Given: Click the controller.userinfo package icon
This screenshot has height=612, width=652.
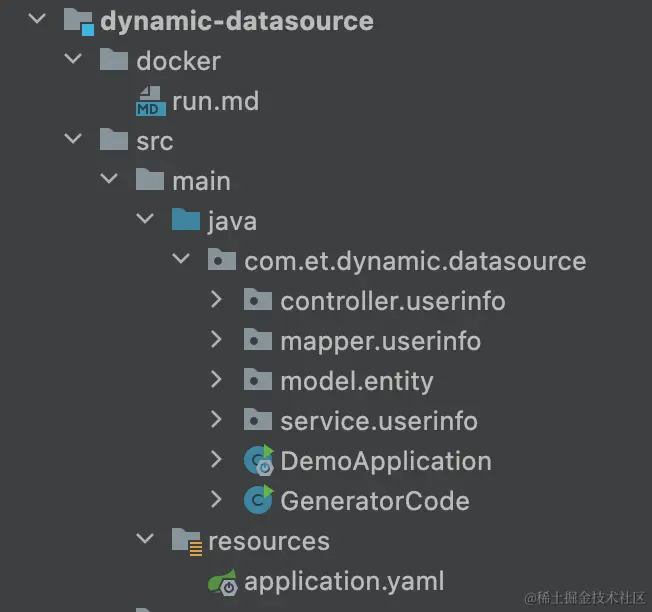Looking at the screenshot, I should tap(258, 300).
